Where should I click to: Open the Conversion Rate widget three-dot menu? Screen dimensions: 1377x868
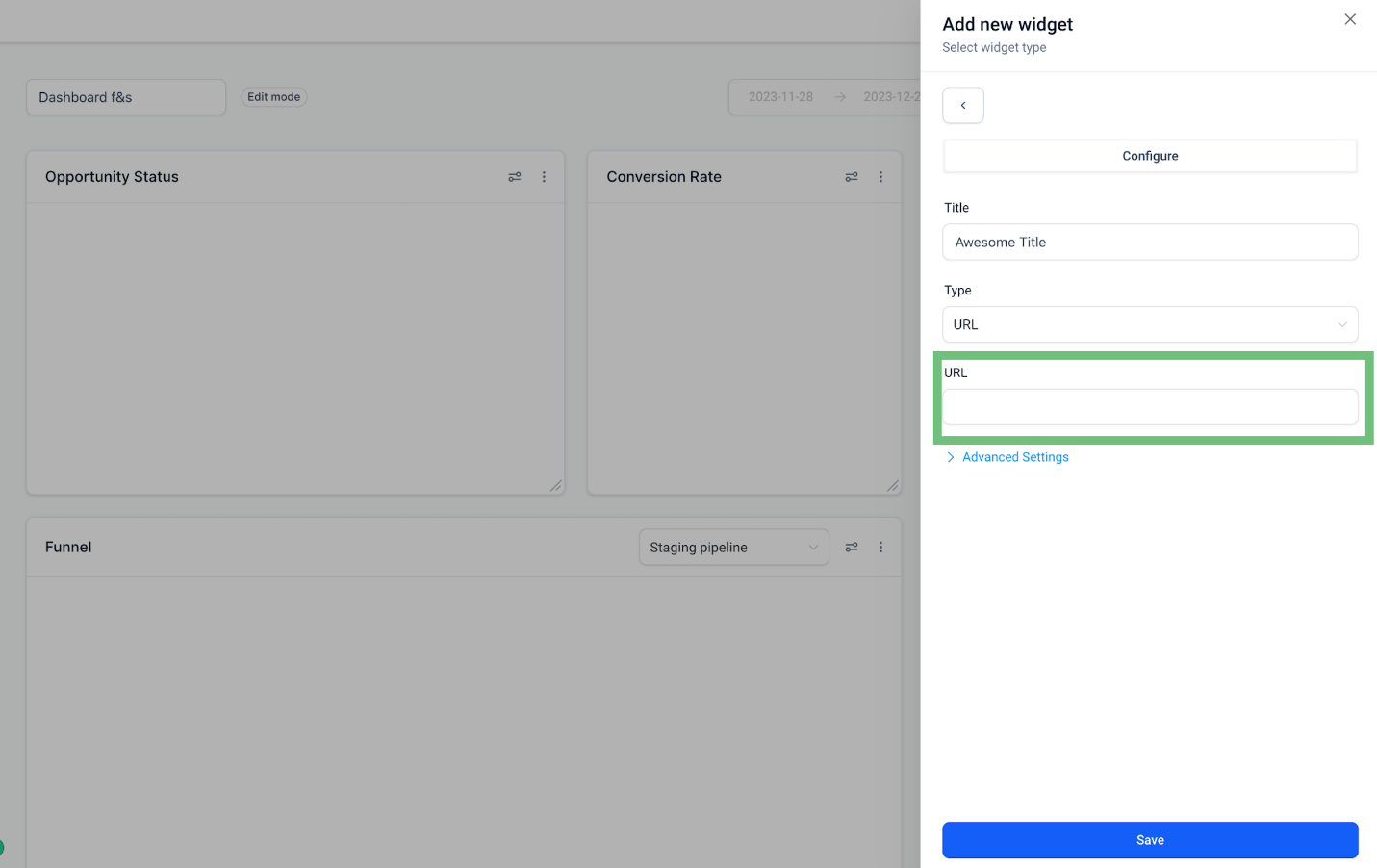point(880,177)
